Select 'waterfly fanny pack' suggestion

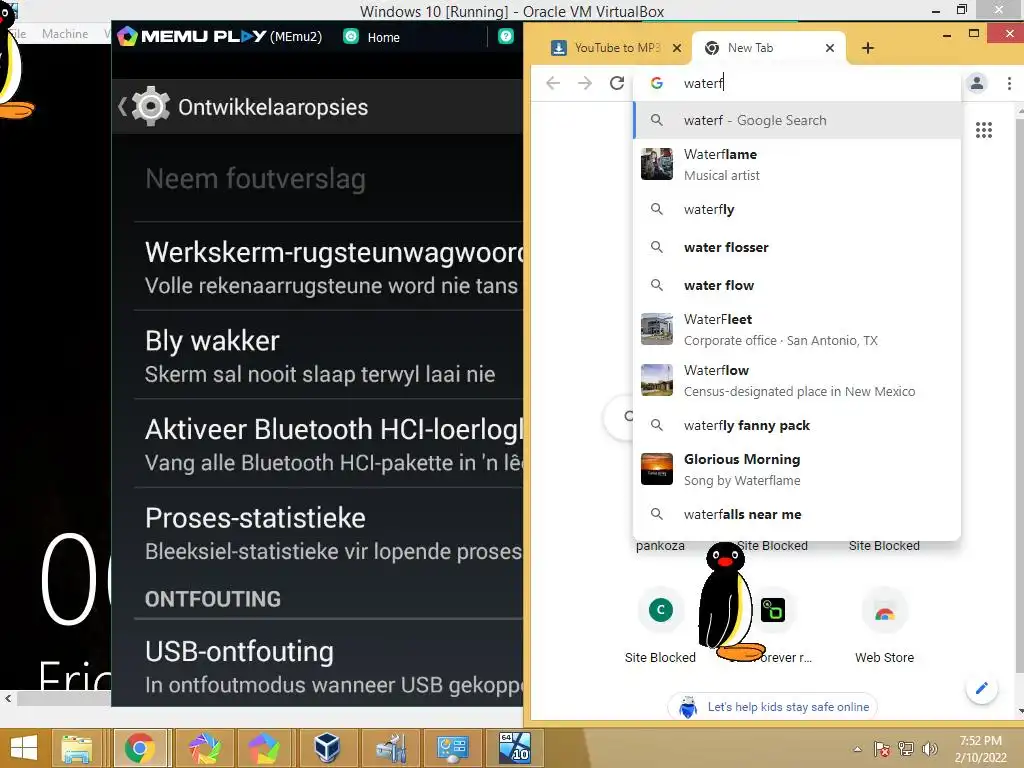(x=797, y=425)
